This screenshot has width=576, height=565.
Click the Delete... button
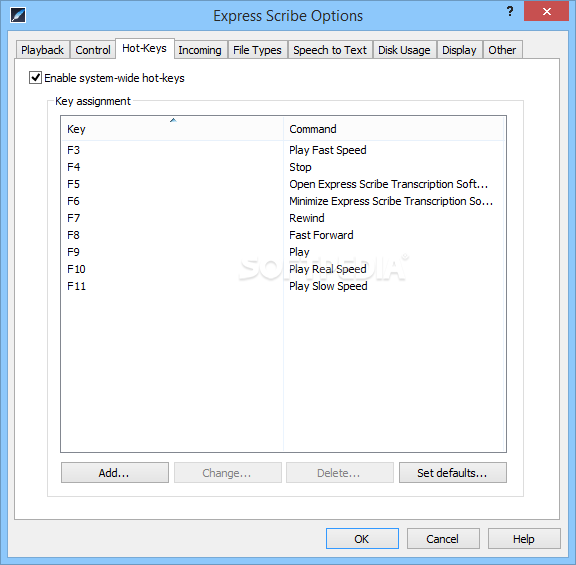pos(340,473)
